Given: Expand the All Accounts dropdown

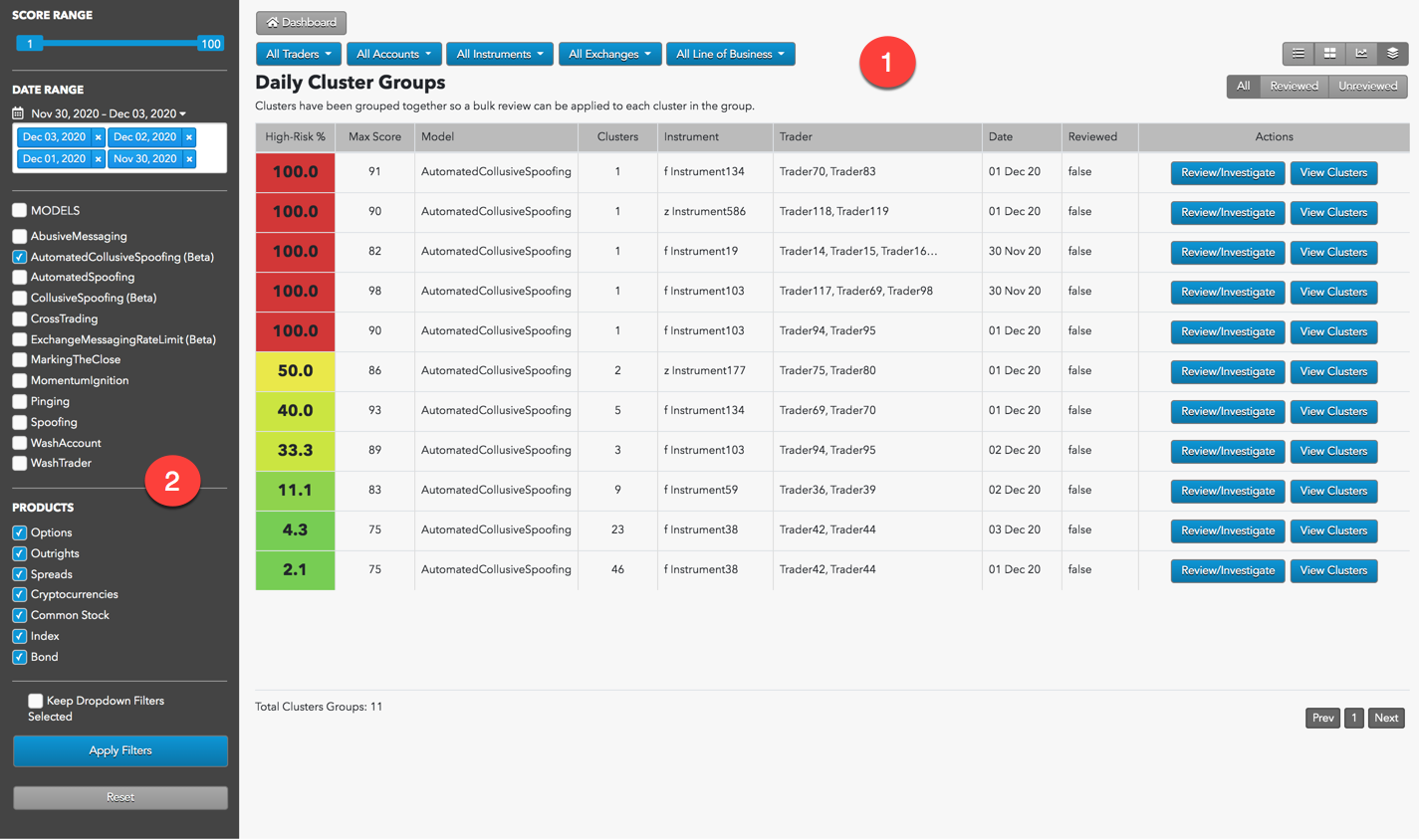Looking at the screenshot, I should [x=394, y=54].
